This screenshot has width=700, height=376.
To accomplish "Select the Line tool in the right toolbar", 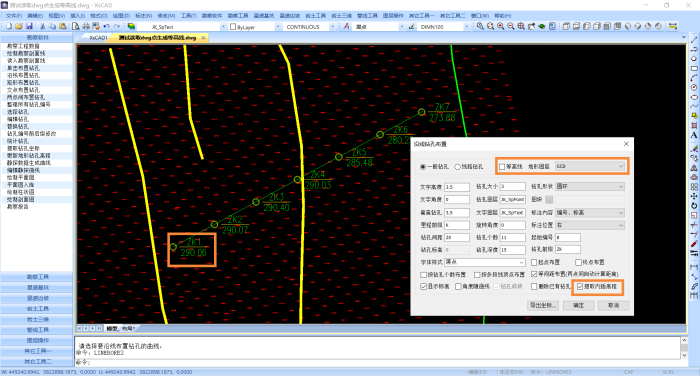I will coord(694,40).
